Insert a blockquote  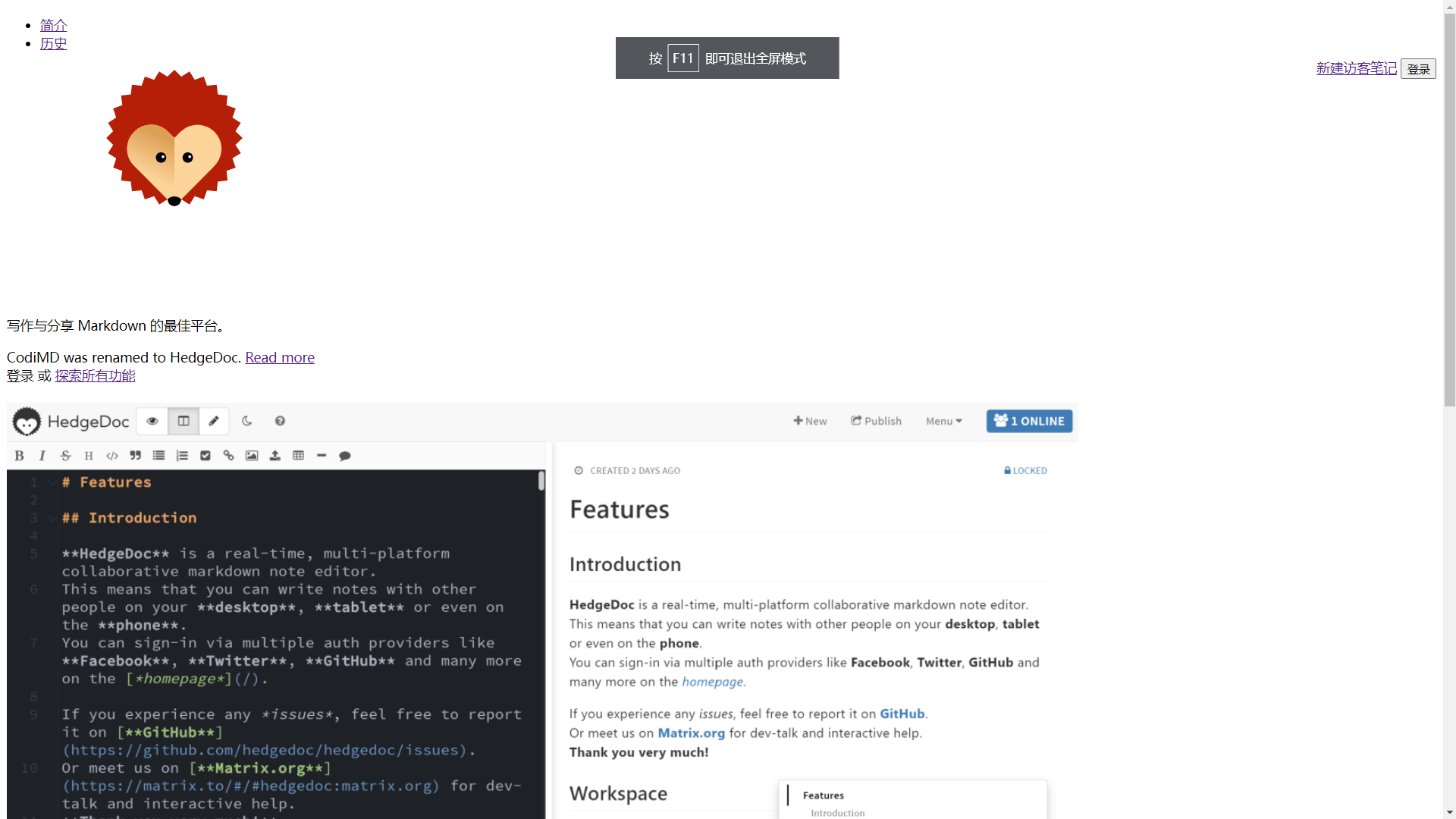tap(135, 455)
